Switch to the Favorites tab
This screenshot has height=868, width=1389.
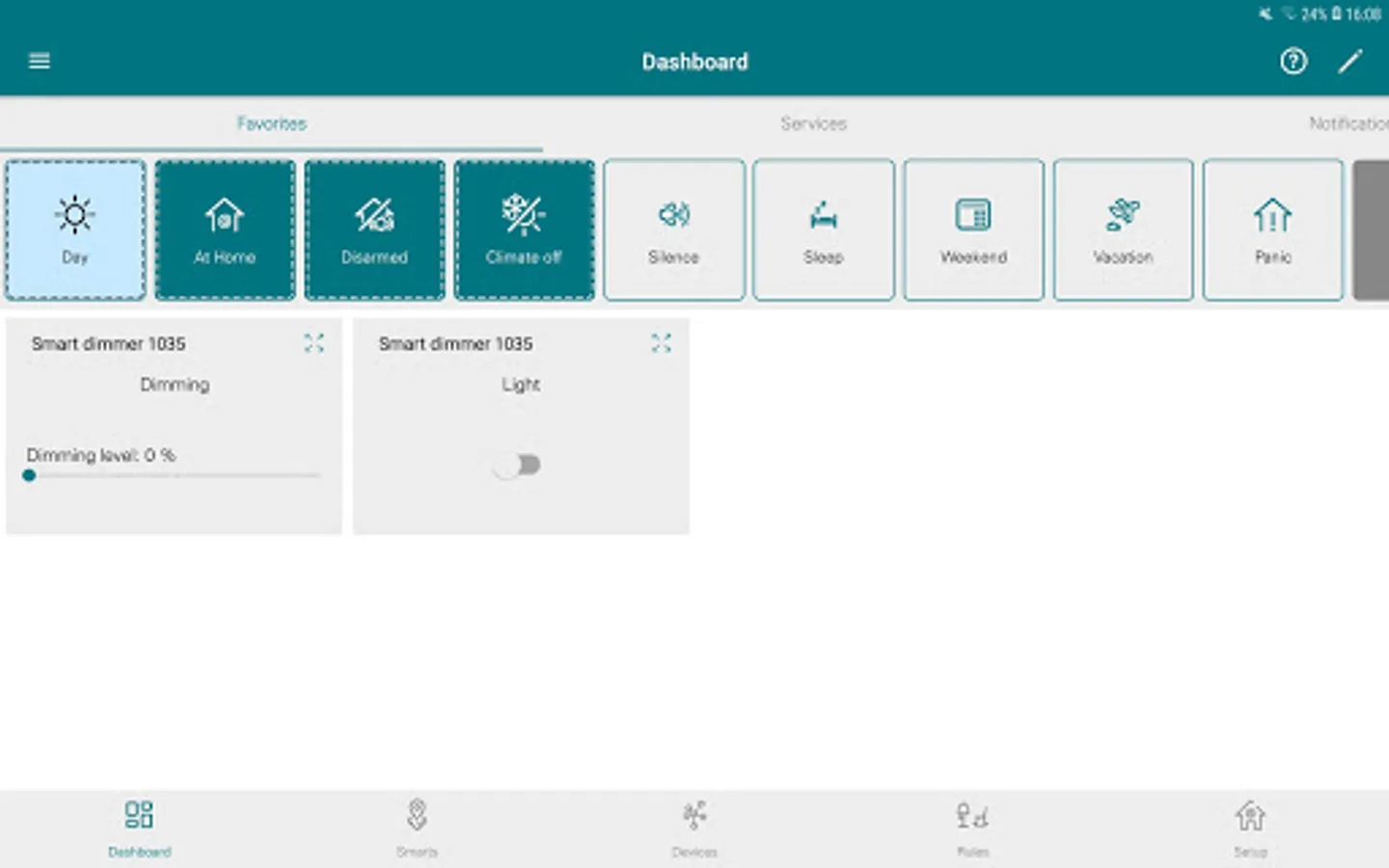(272, 123)
